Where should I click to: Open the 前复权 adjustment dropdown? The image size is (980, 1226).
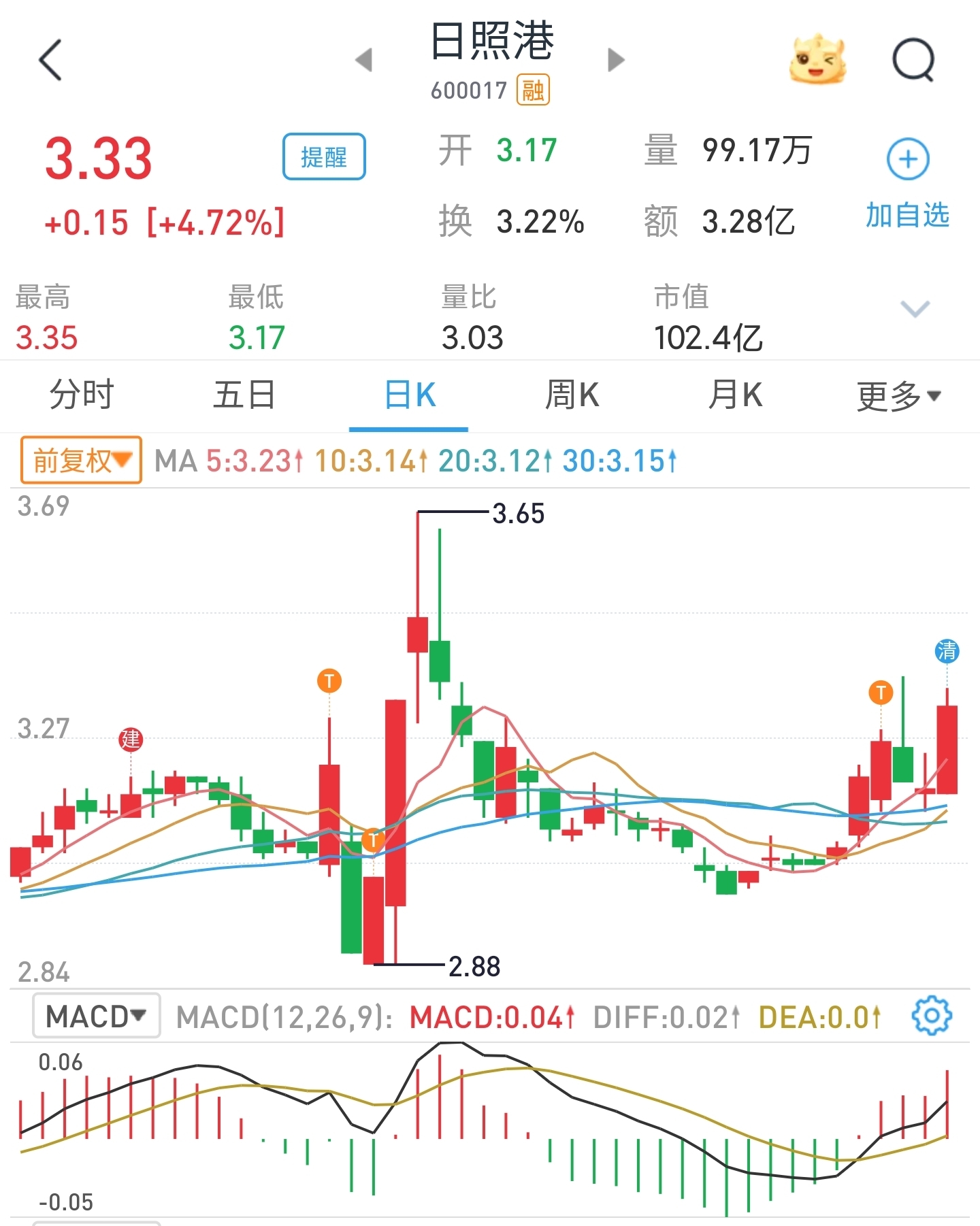tap(81, 461)
